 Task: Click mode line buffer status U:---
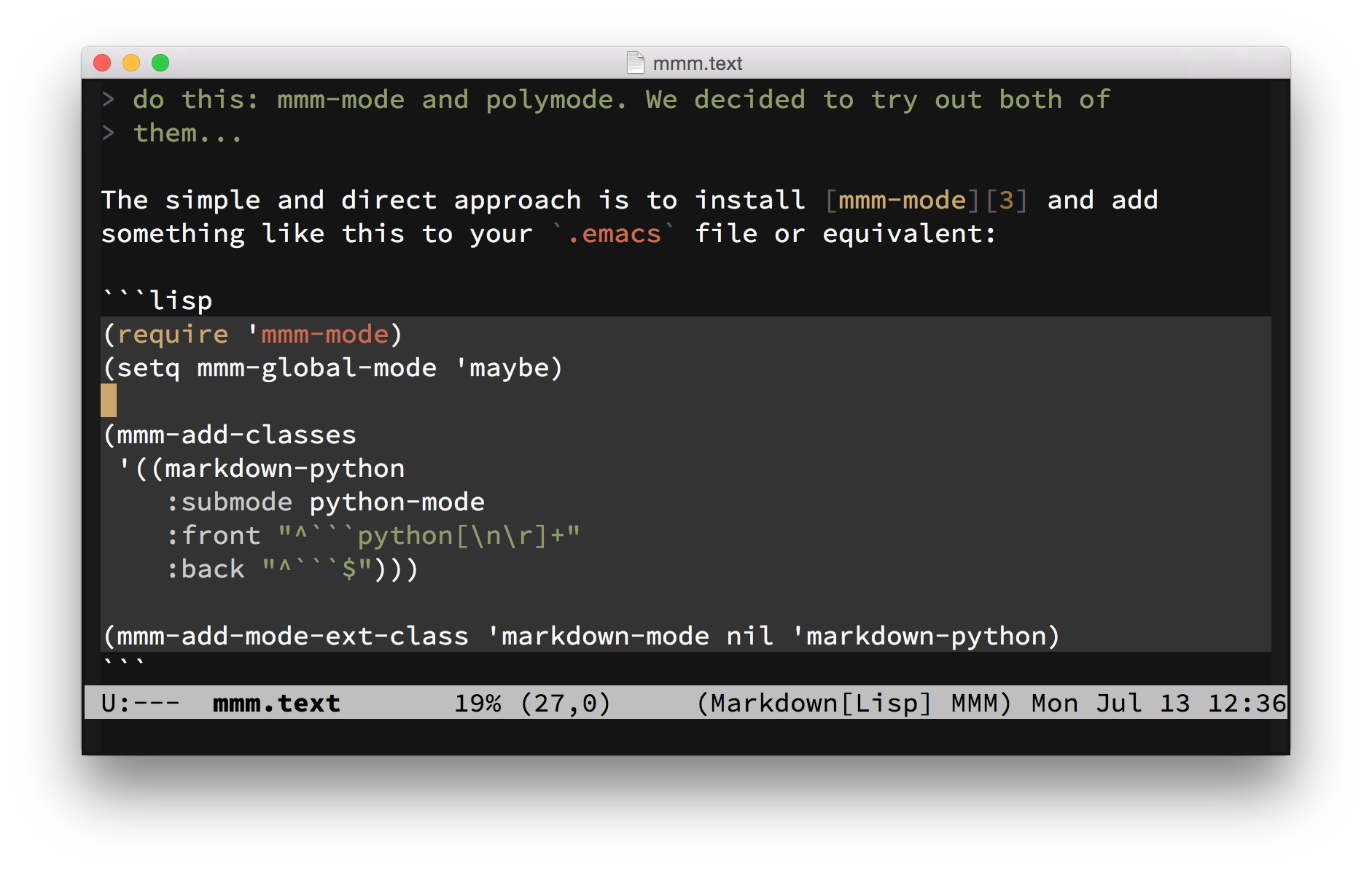140,703
